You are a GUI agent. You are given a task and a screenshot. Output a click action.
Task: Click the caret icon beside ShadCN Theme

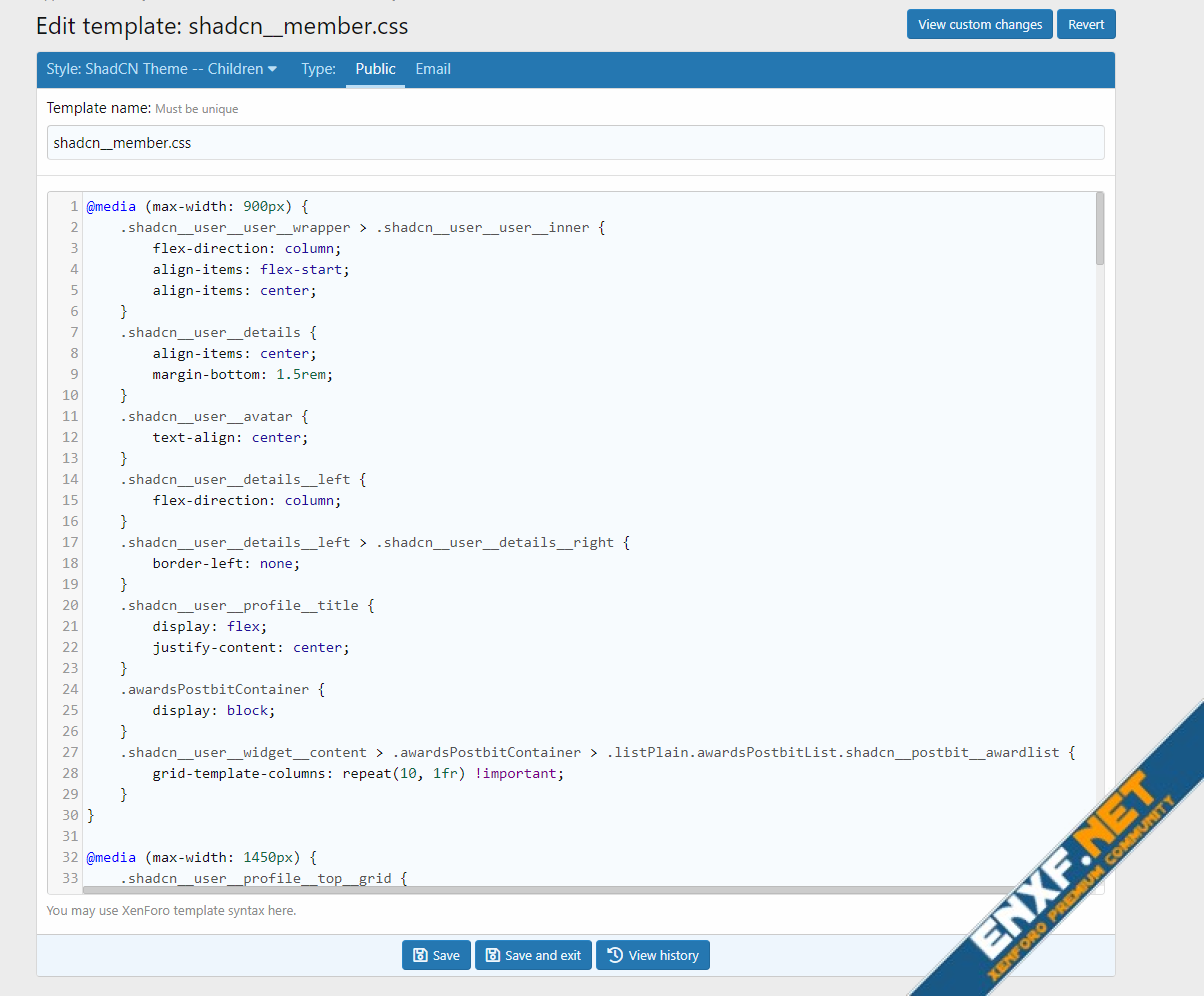tap(272, 69)
